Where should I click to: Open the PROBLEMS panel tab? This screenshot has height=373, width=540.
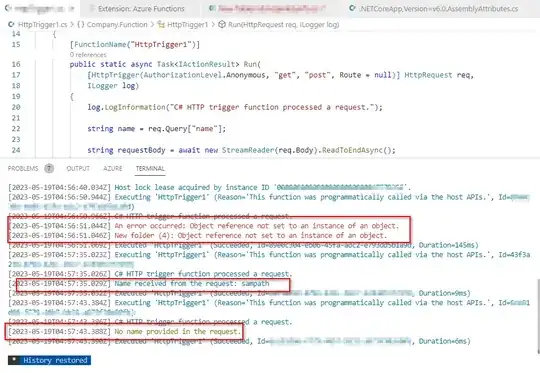(23, 168)
